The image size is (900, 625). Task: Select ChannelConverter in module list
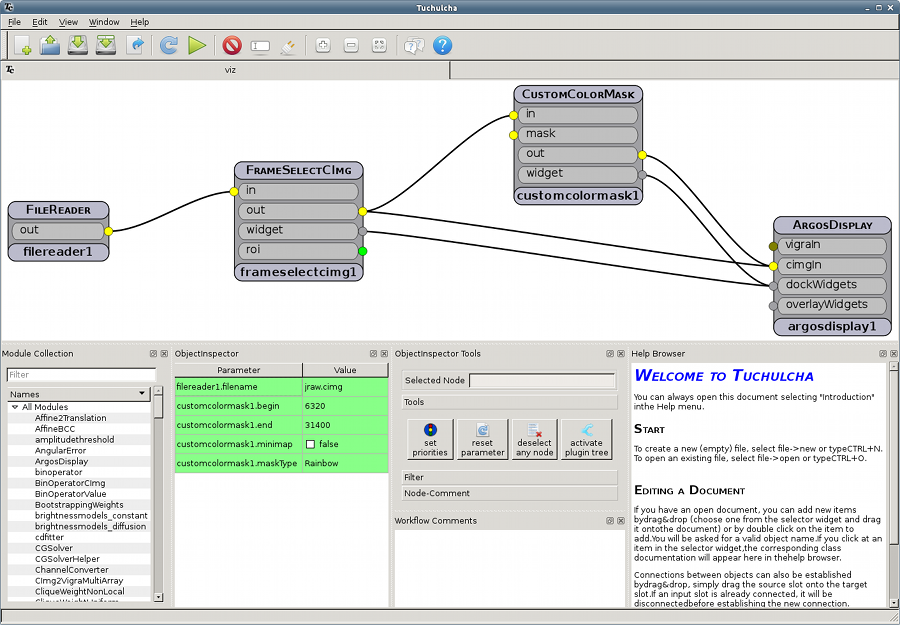coord(72,570)
